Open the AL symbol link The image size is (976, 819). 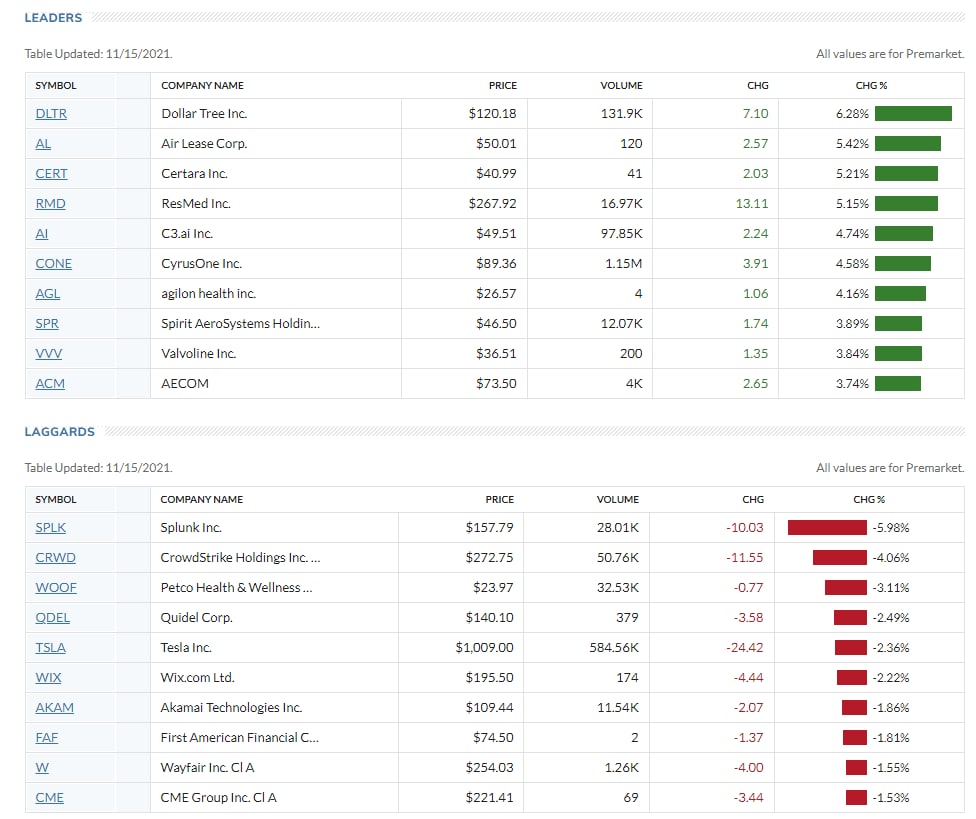(x=43, y=144)
